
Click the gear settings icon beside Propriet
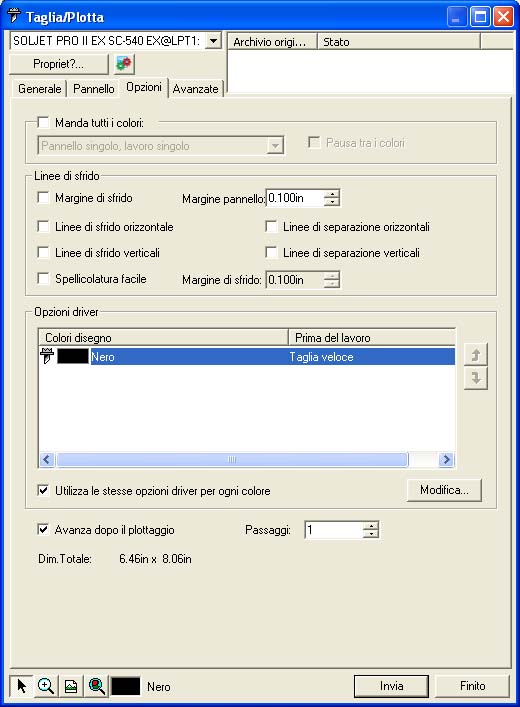coord(124,64)
